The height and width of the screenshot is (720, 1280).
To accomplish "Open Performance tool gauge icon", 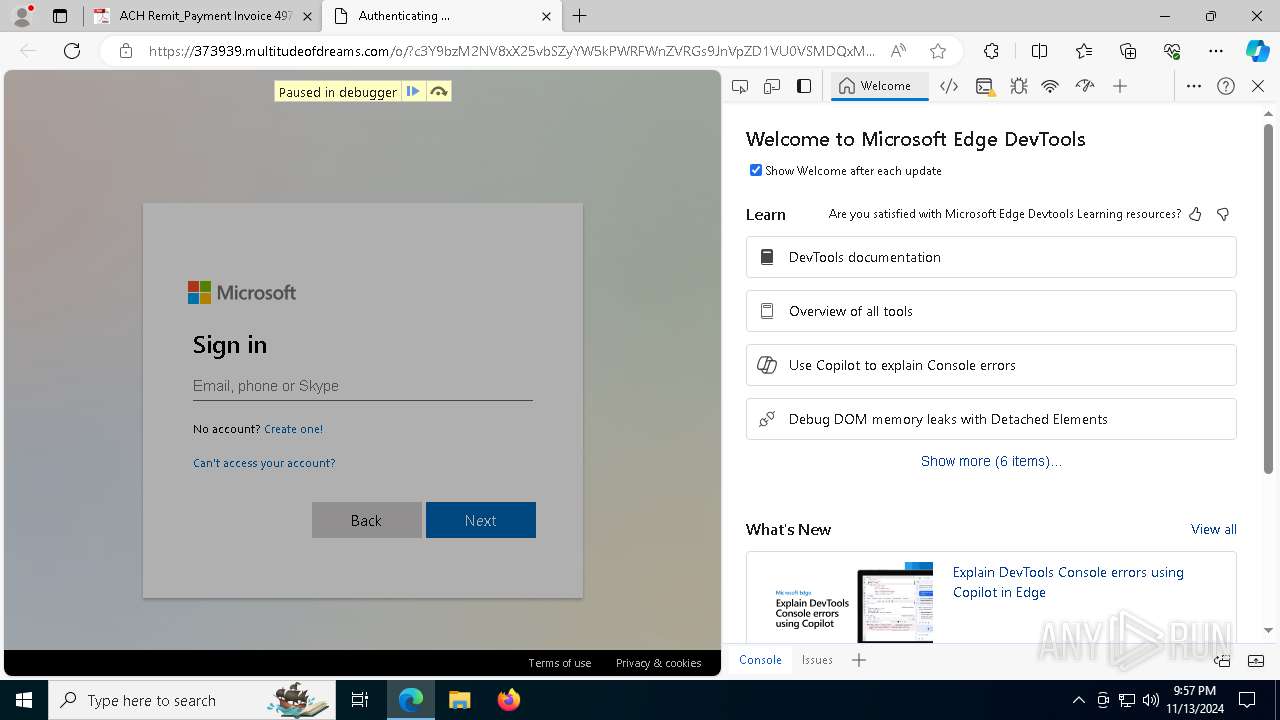I will (x=1085, y=86).
